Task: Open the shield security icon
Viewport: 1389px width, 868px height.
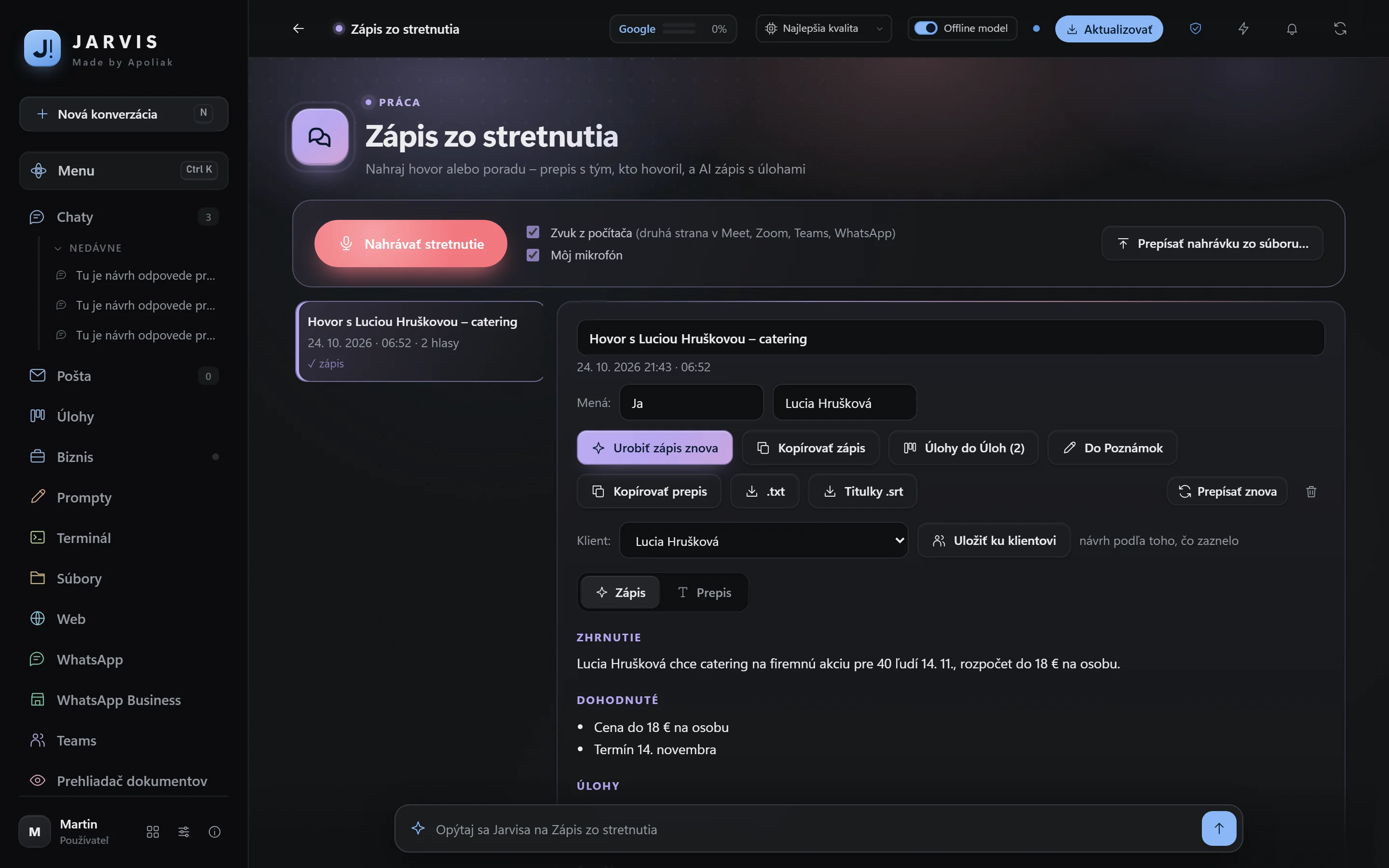Action: point(1196,29)
